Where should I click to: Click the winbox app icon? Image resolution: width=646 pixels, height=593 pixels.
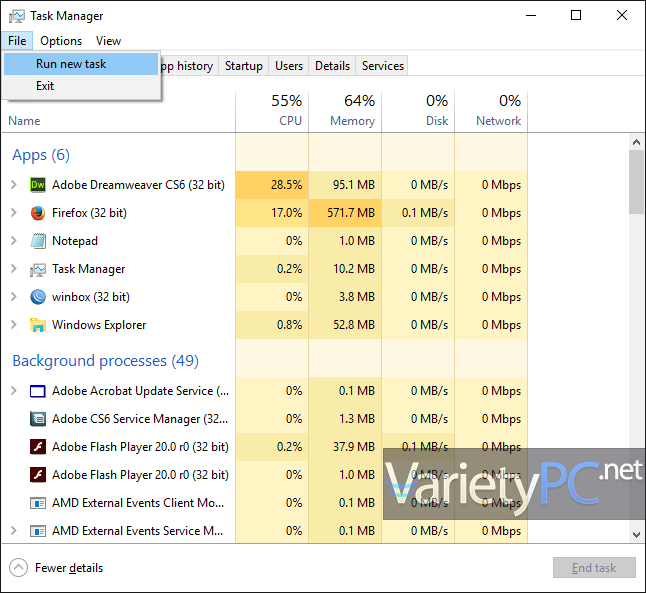(x=38, y=297)
